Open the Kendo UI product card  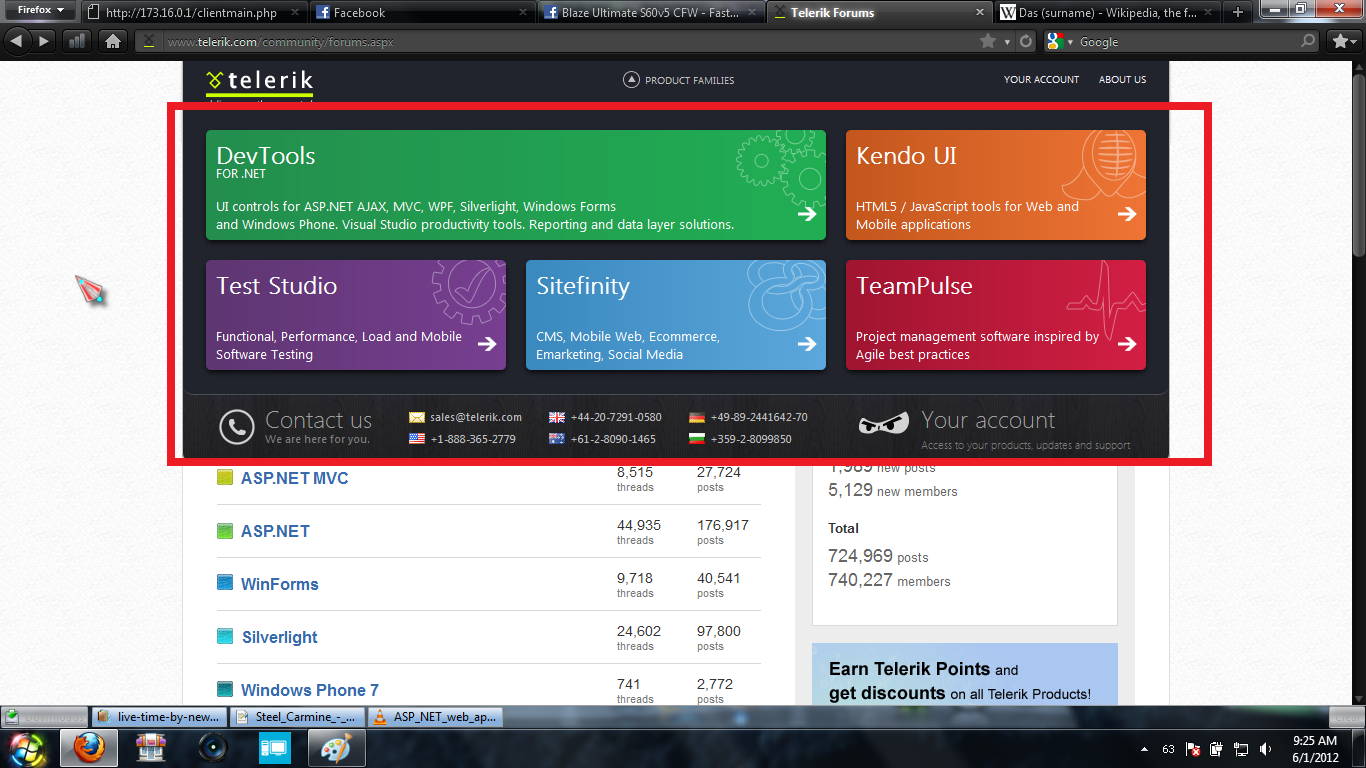click(x=996, y=185)
